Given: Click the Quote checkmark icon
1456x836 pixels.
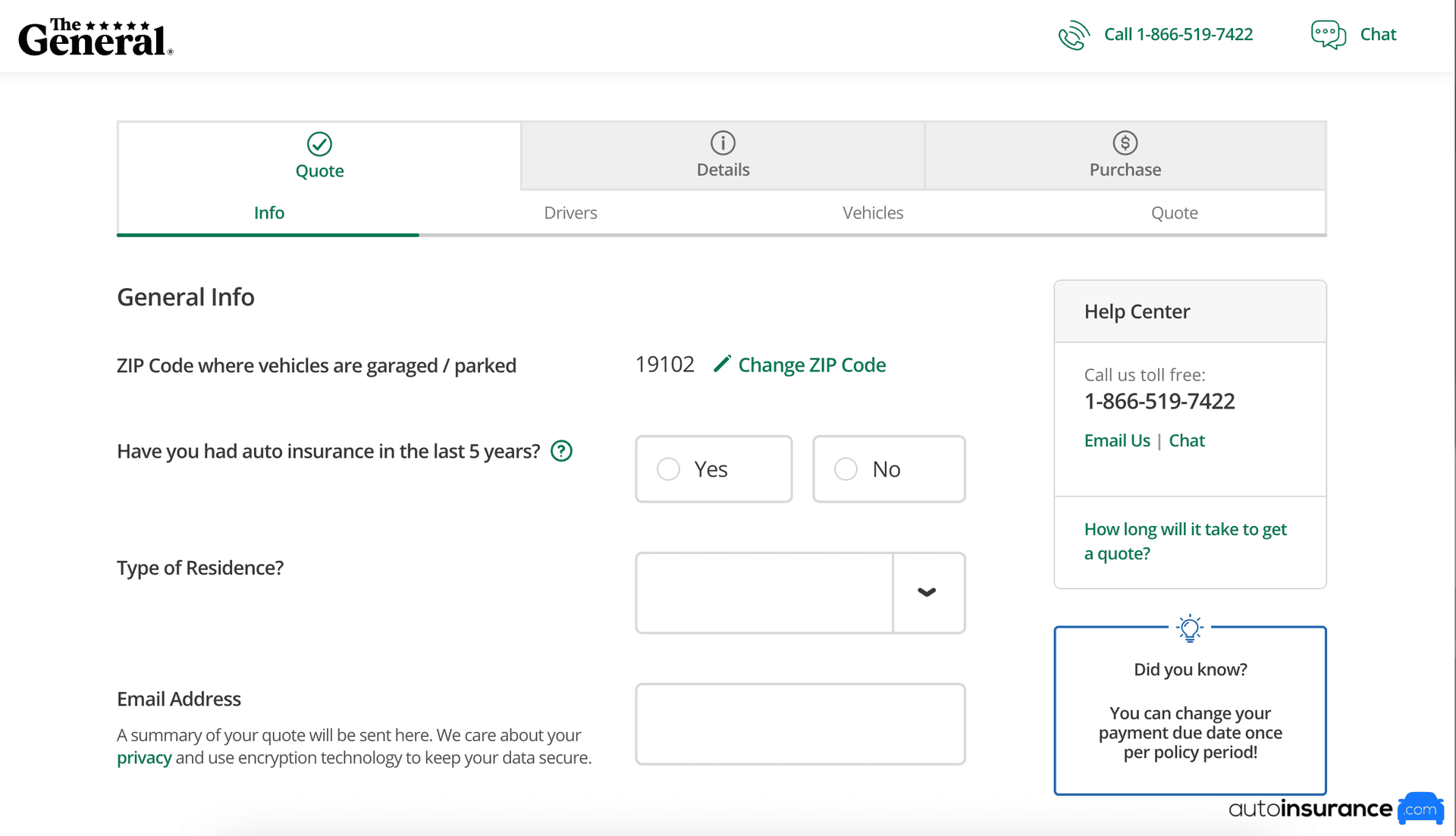Looking at the screenshot, I should (319, 143).
